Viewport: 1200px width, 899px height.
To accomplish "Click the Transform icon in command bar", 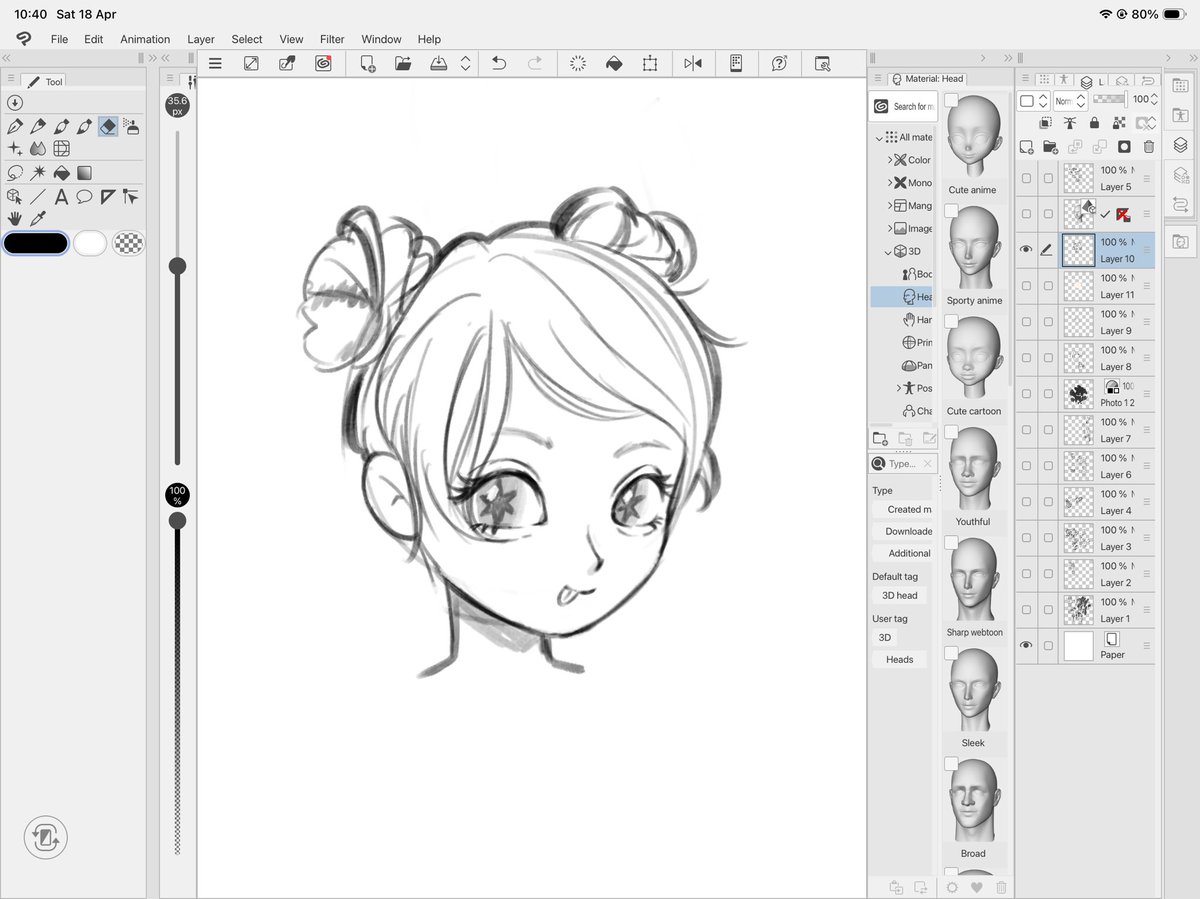I will coord(650,63).
